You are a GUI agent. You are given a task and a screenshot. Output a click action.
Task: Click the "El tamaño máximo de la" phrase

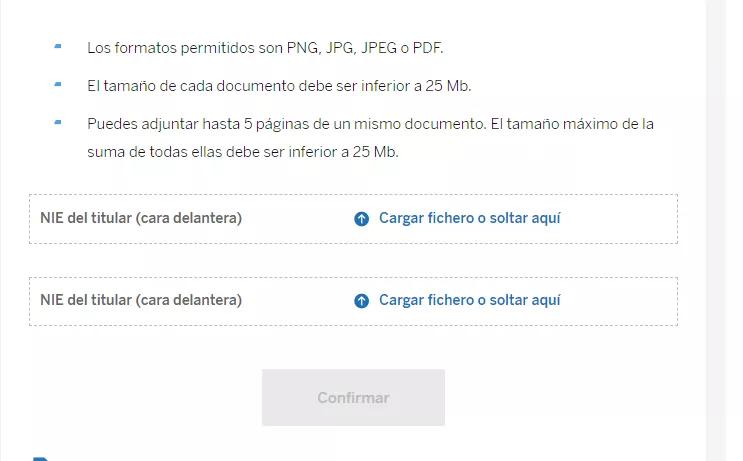pos(572,124)
